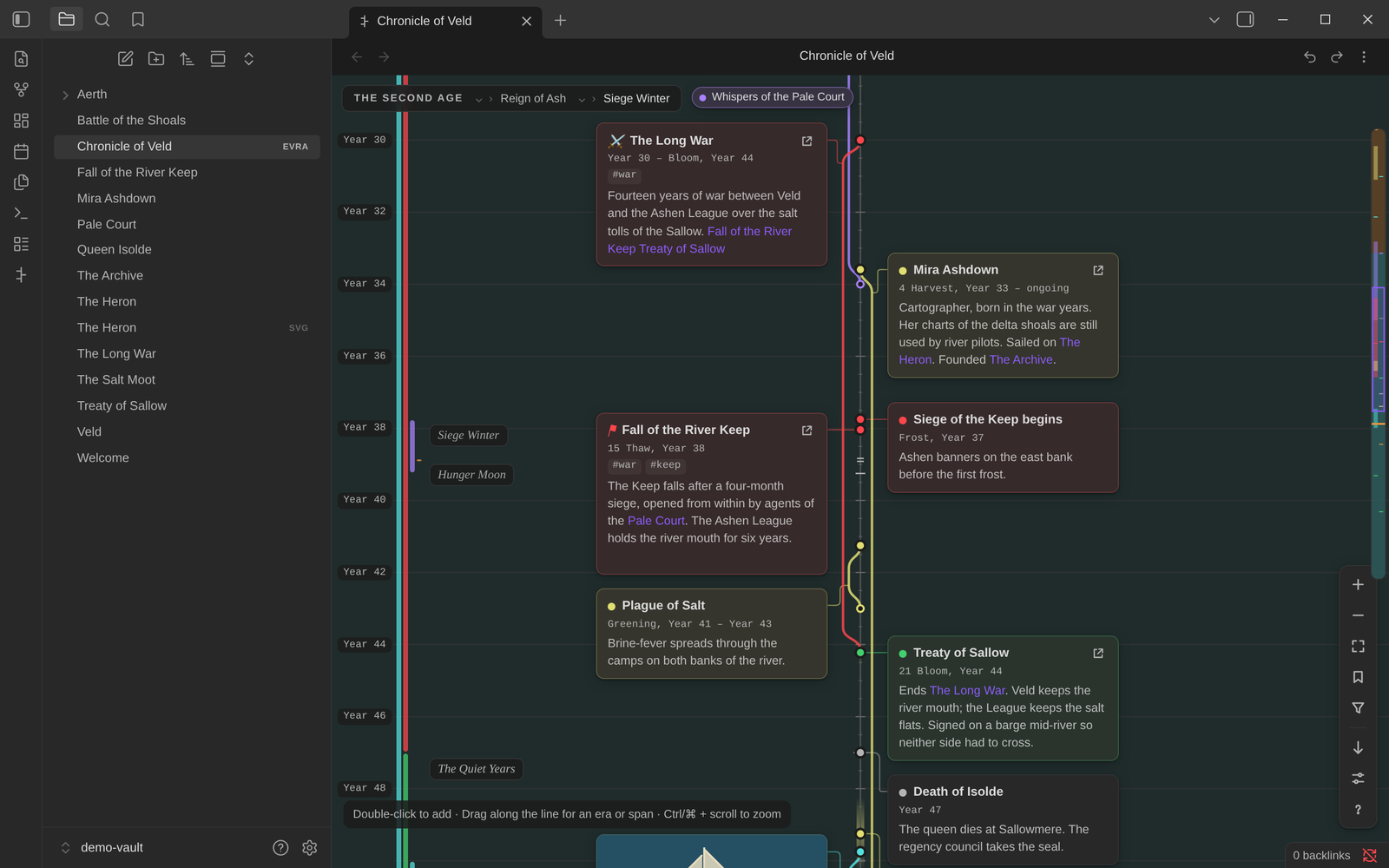Follow the Pale Court link in card
The width and height of the screenshot is (1389, 868).
655,521
